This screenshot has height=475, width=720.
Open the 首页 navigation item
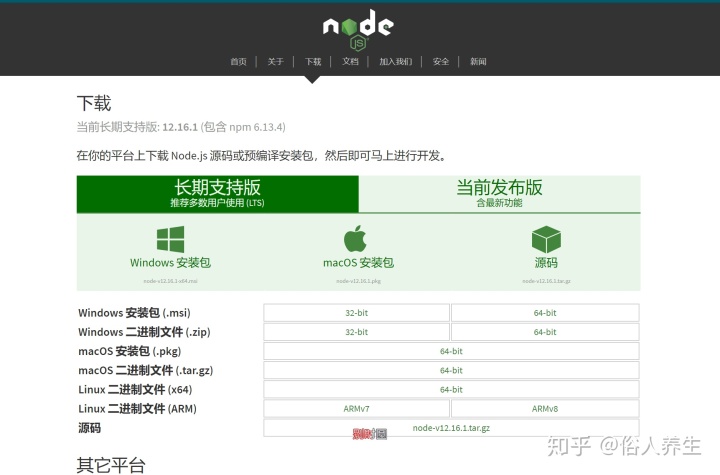tap(238, 62)
